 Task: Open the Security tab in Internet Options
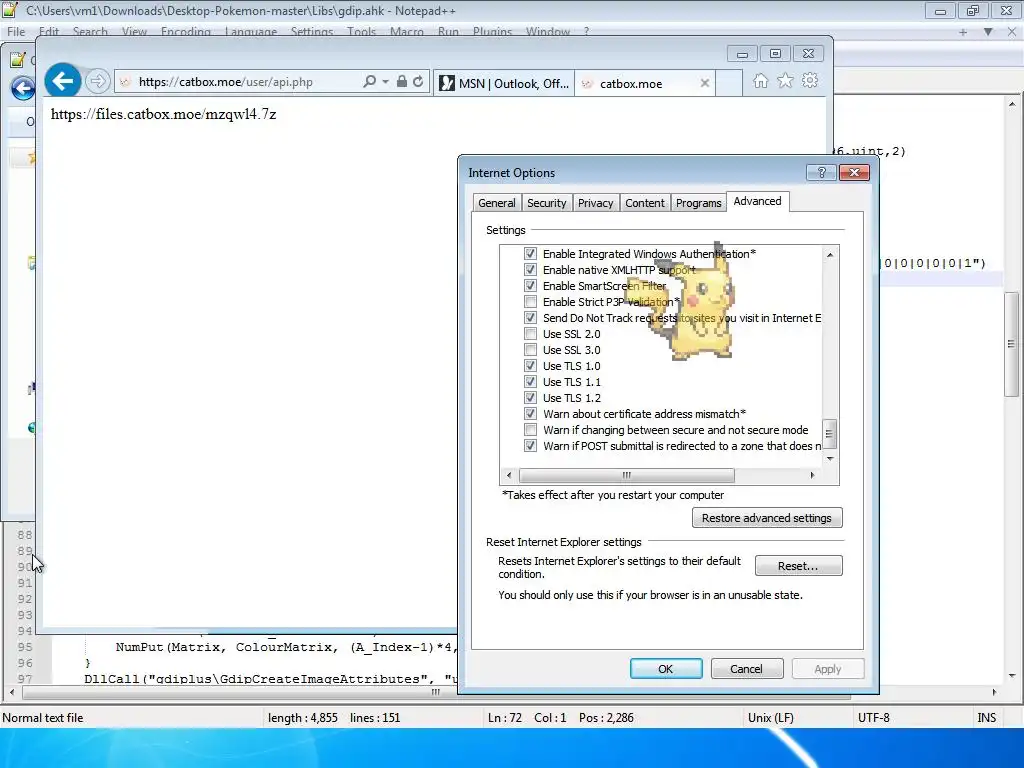tap(547, 203)
